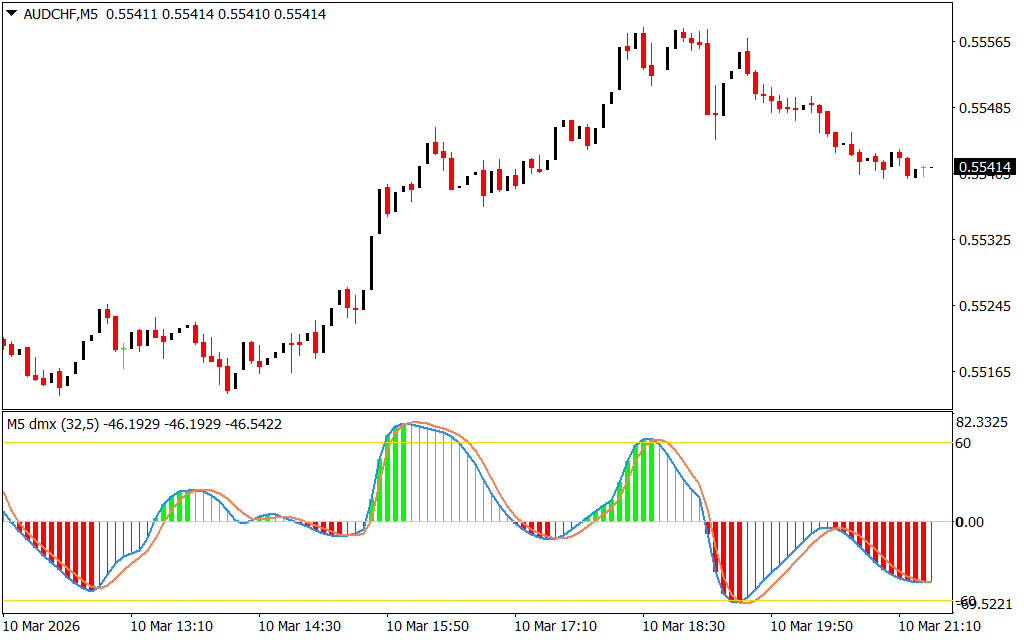1024x640 pixels.
Task: Select the 10 Mar 18:30 time label
Action: tap(684, 626)
